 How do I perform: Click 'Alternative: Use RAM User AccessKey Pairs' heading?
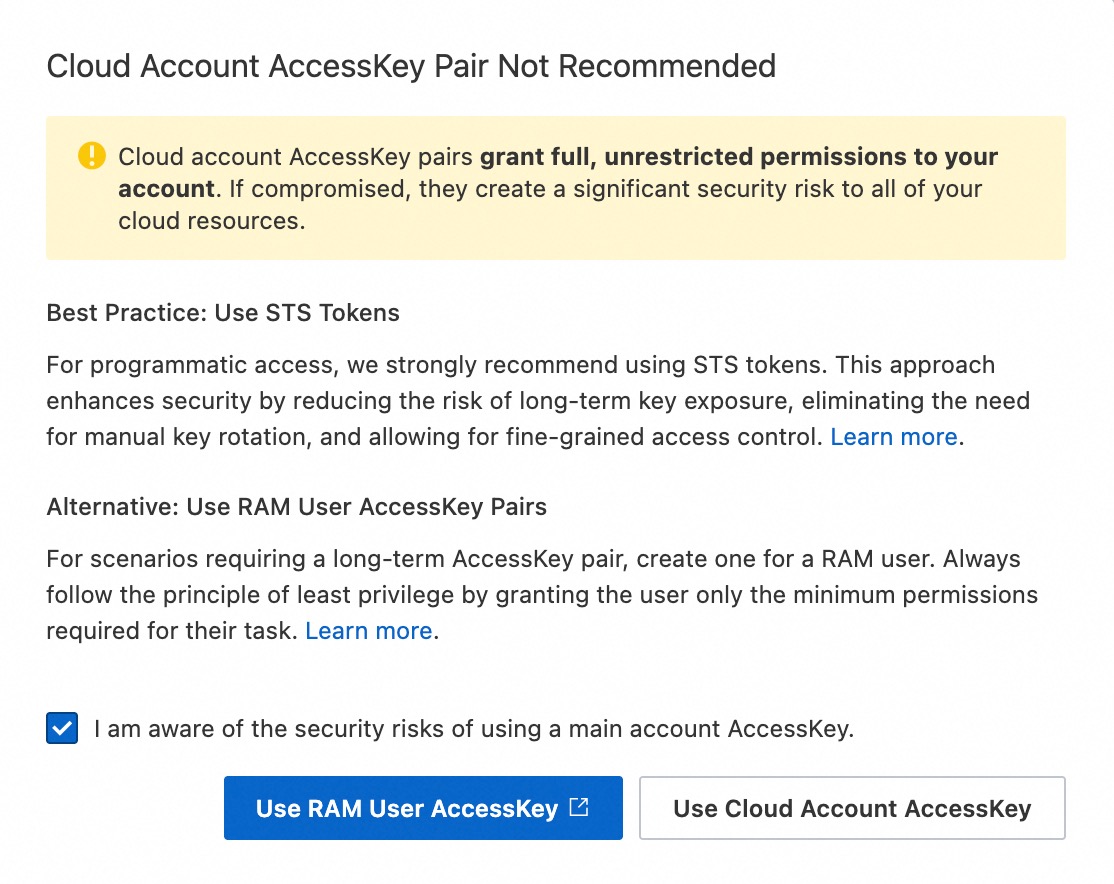tap(296, 507)
